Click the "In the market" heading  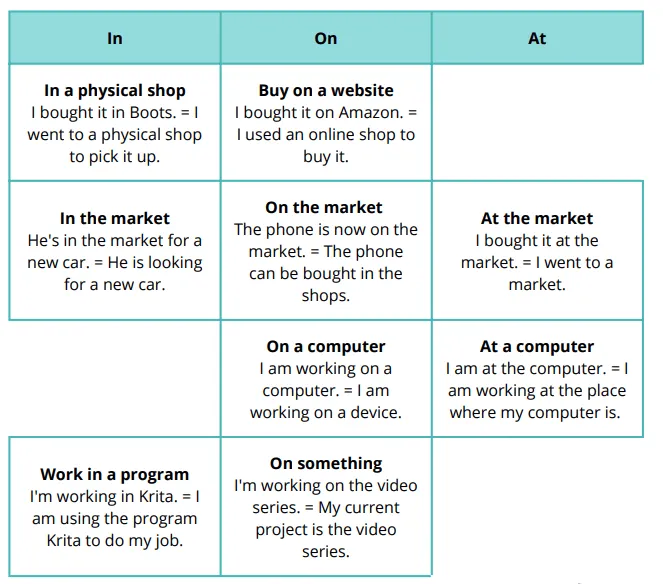point(115,218)
